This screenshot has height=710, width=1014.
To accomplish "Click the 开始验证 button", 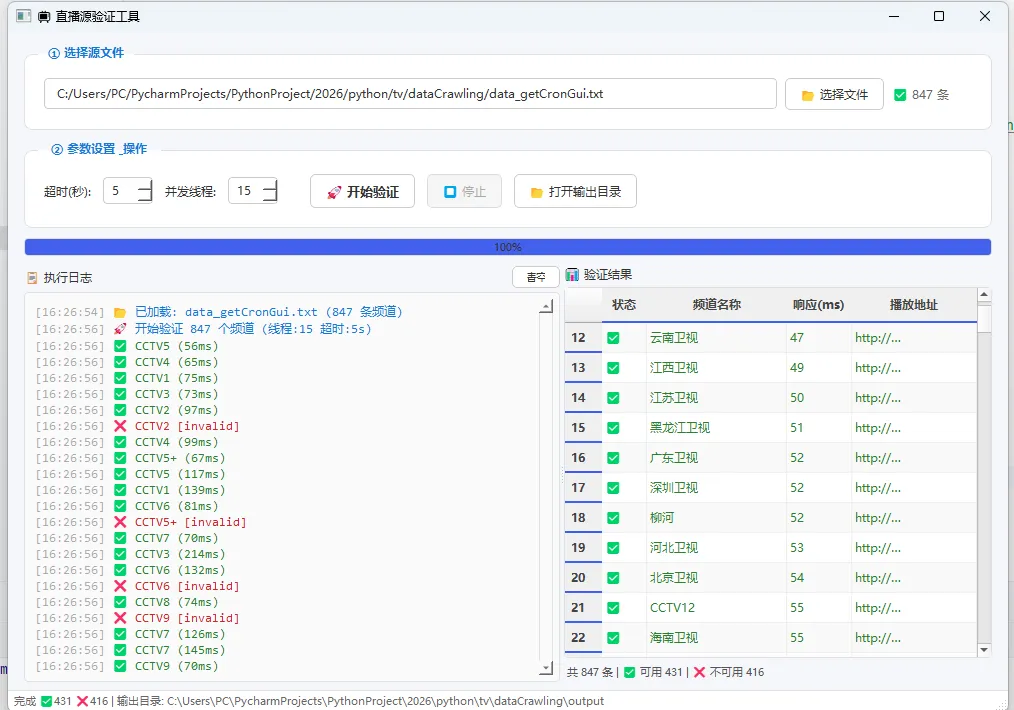I will (x=362, y=191).
